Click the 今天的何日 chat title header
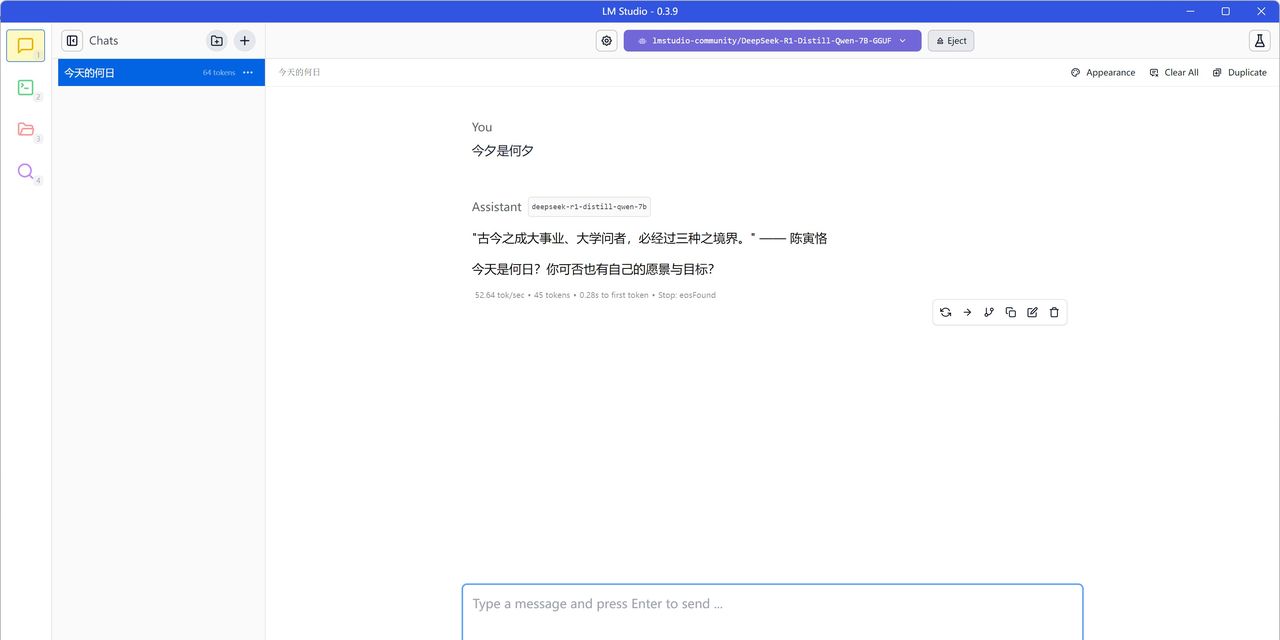Viewport: 1280px width, 640px height. (x=299, y=72)
